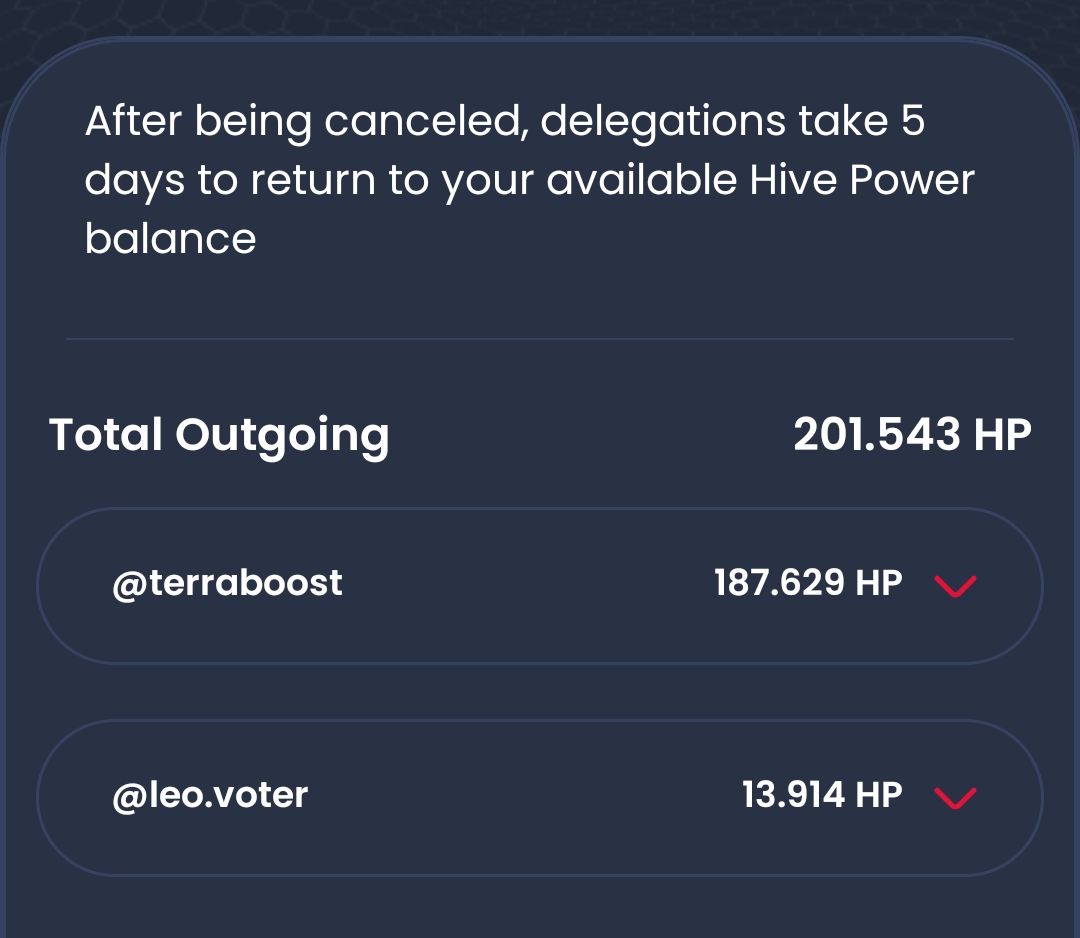
Task: Tap the empty middle of the @terraboost row
Action: 528,586
